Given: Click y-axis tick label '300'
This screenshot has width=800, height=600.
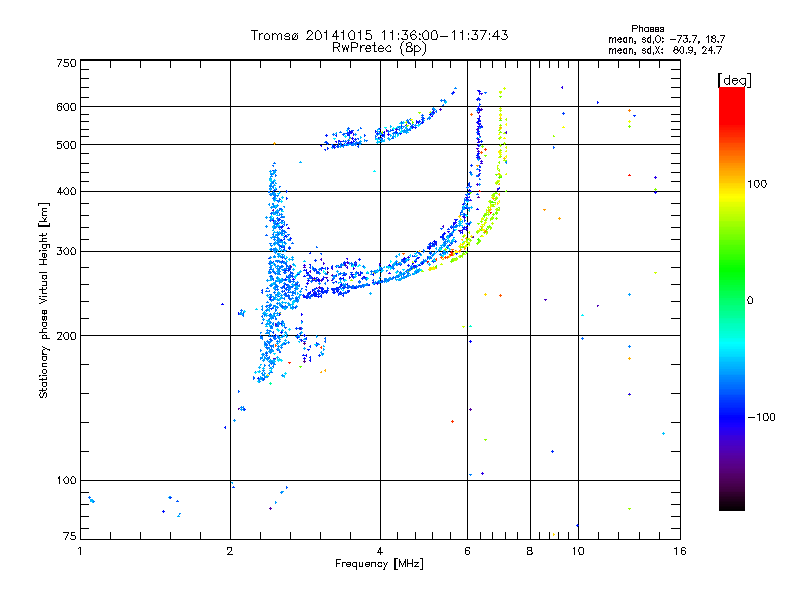Looking at the screenshot, I should (x=66, y=252).
